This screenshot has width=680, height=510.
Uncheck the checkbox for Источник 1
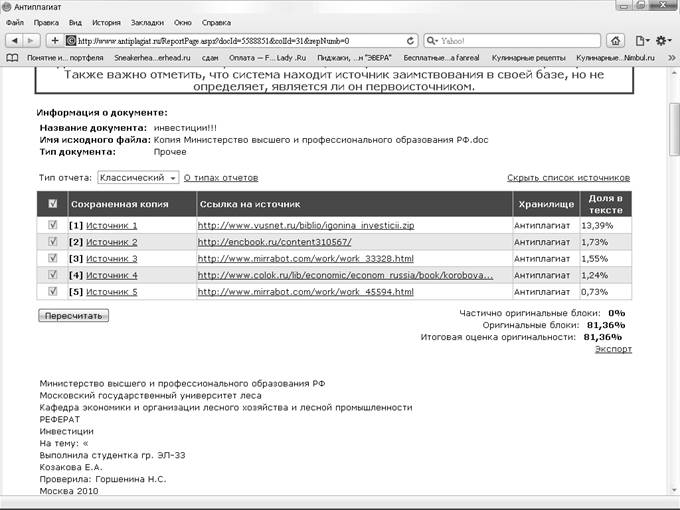pyautogui.click(x=52, y=225)
